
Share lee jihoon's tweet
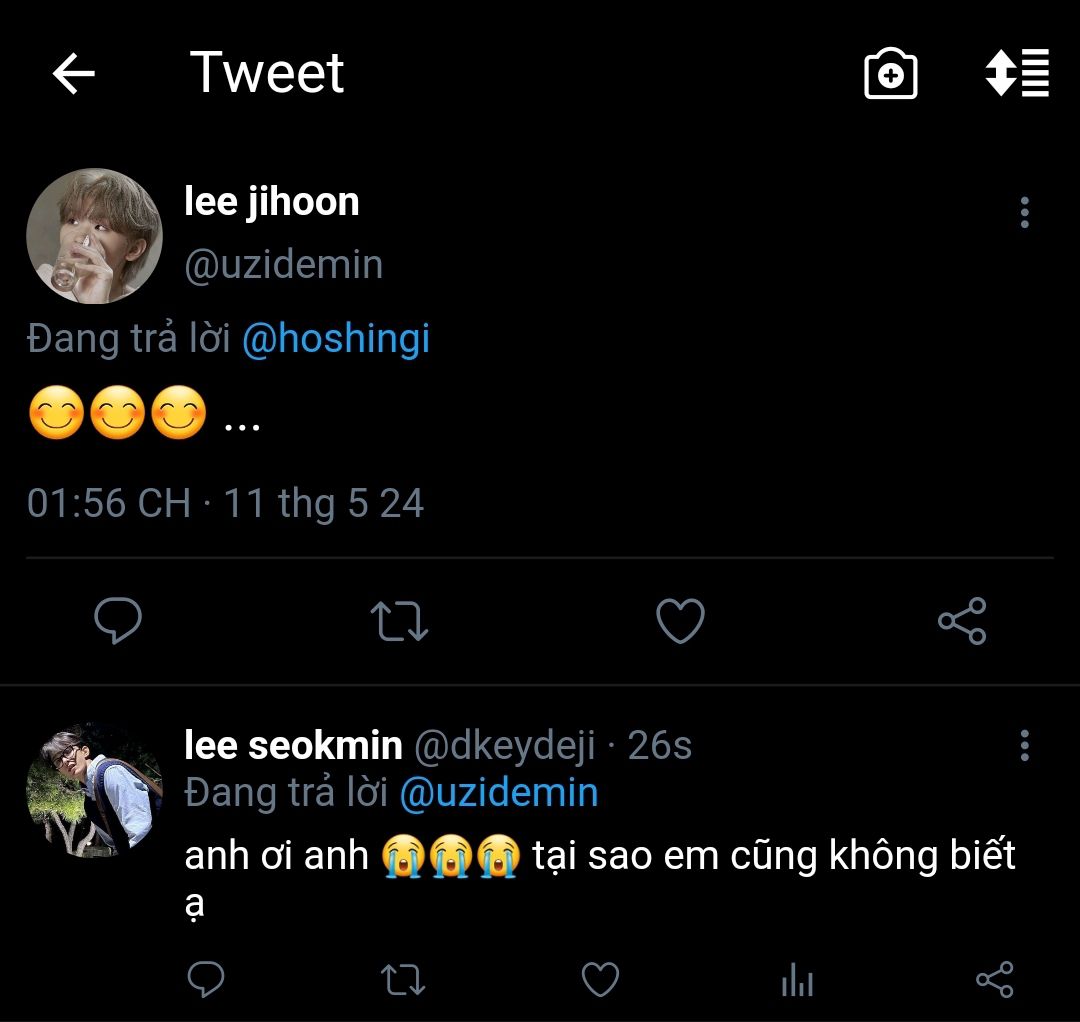point(962,621)
